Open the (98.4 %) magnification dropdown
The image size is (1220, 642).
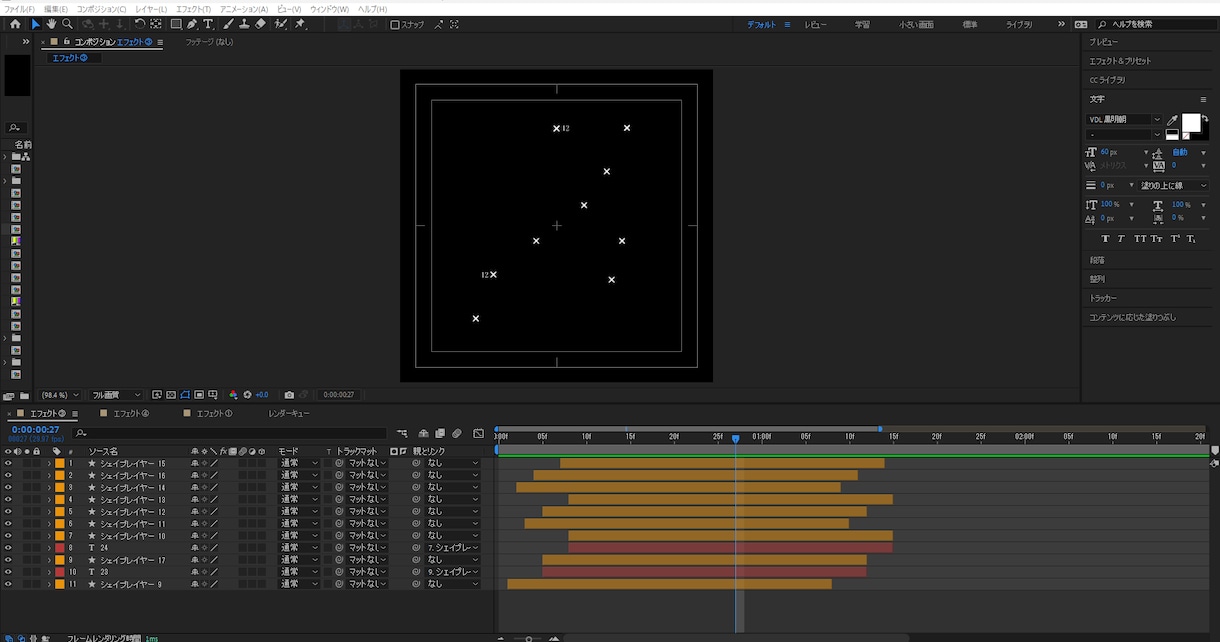click(x=60, y=395)
